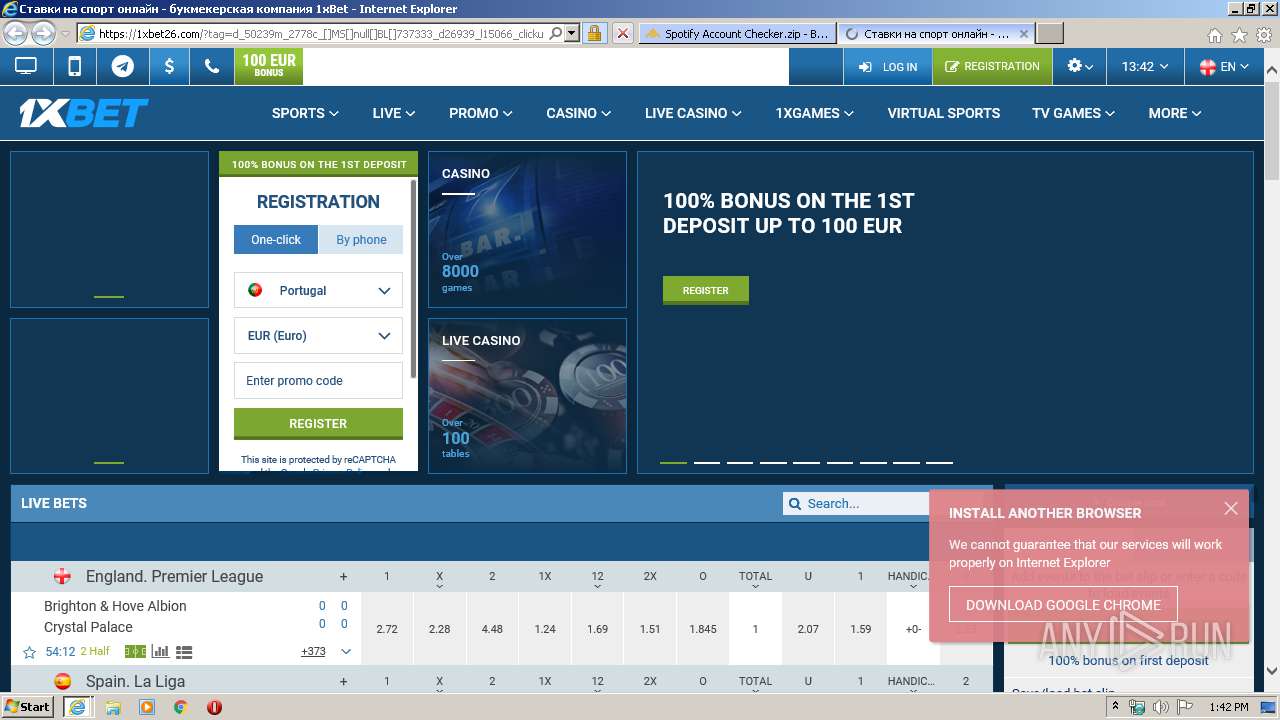The image size is (1280, 720).
Task: Open the TV GAMES menu
Action: pos(1073,113)
